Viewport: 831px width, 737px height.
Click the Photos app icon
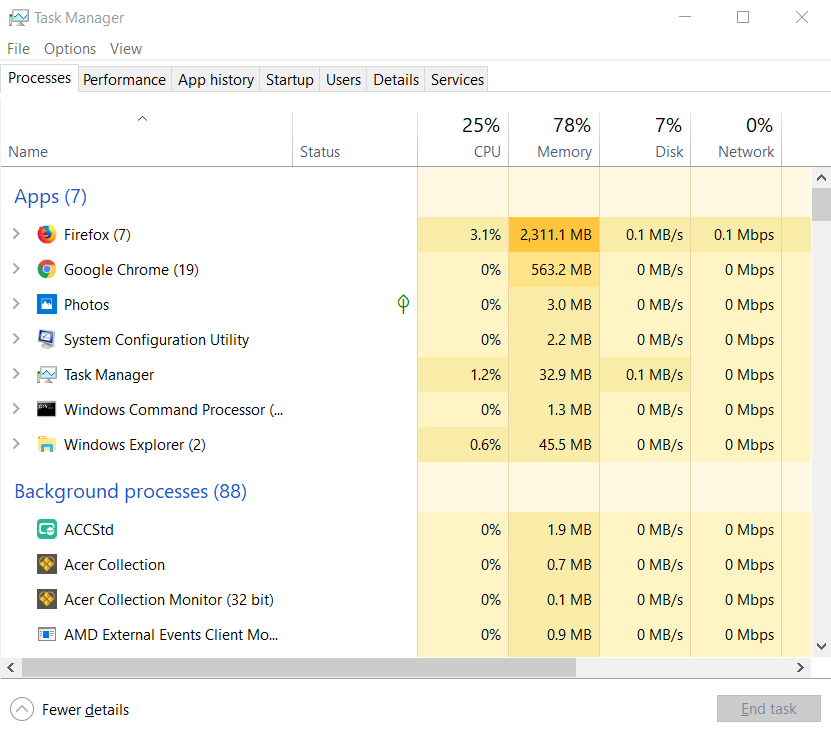[x=47, y=304]
